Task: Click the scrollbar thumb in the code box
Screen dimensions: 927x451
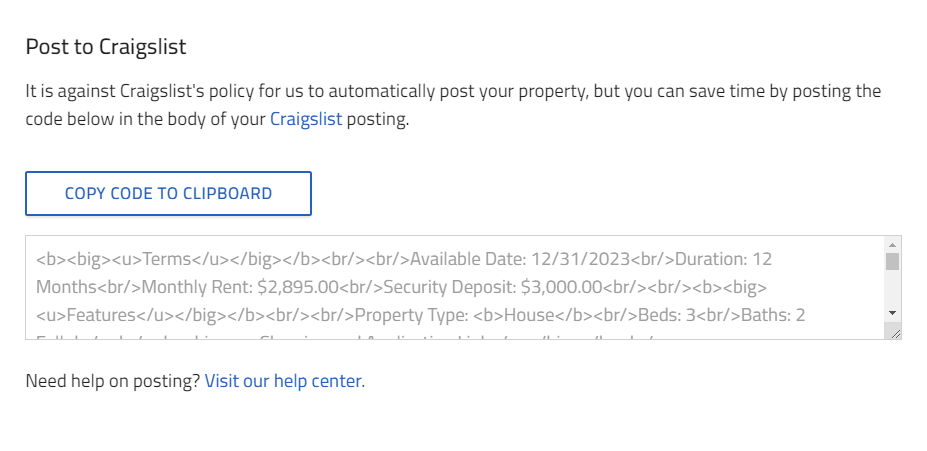Action: click(893, 261)
